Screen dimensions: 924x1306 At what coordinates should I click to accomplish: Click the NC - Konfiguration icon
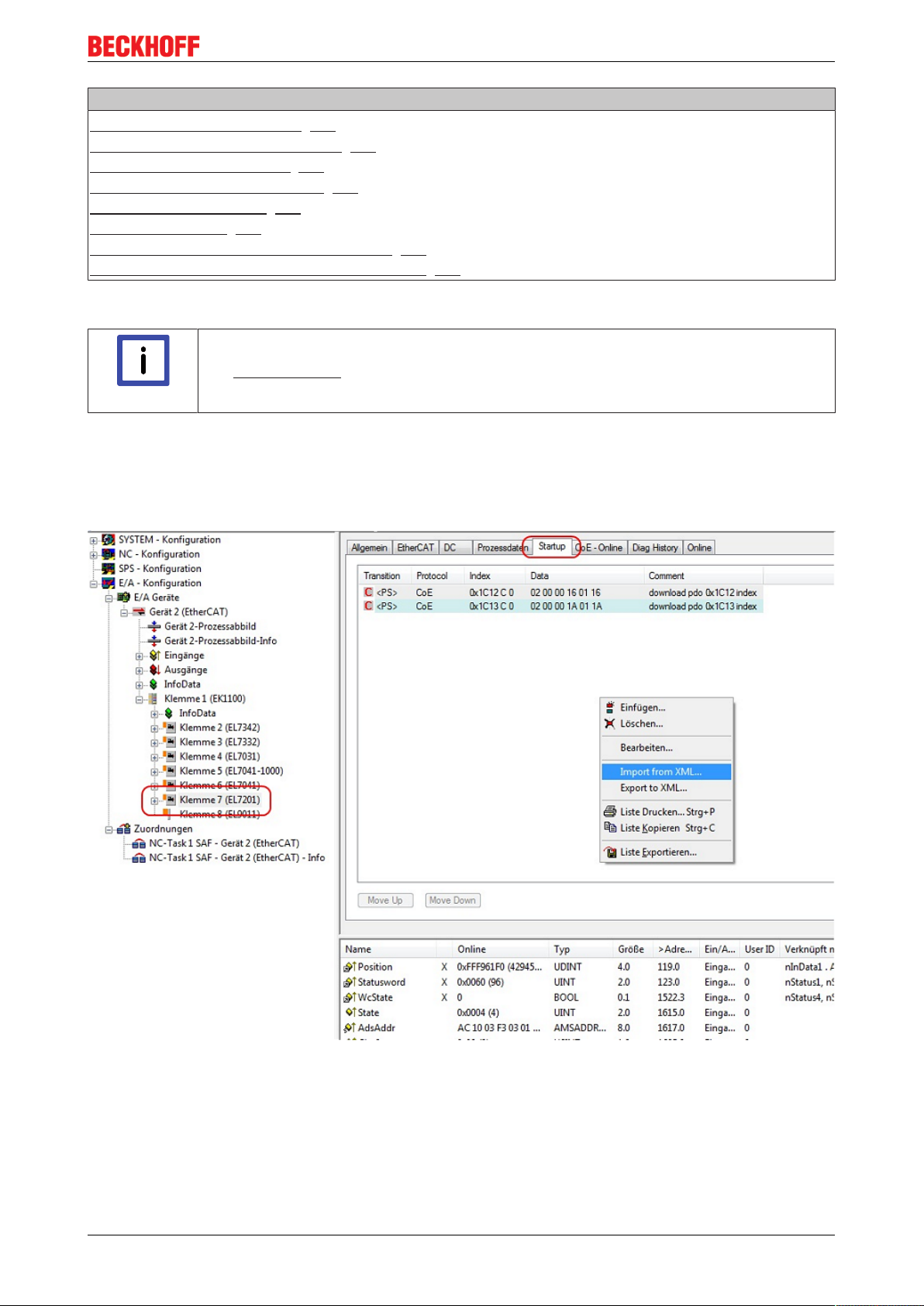coord(109,554)
